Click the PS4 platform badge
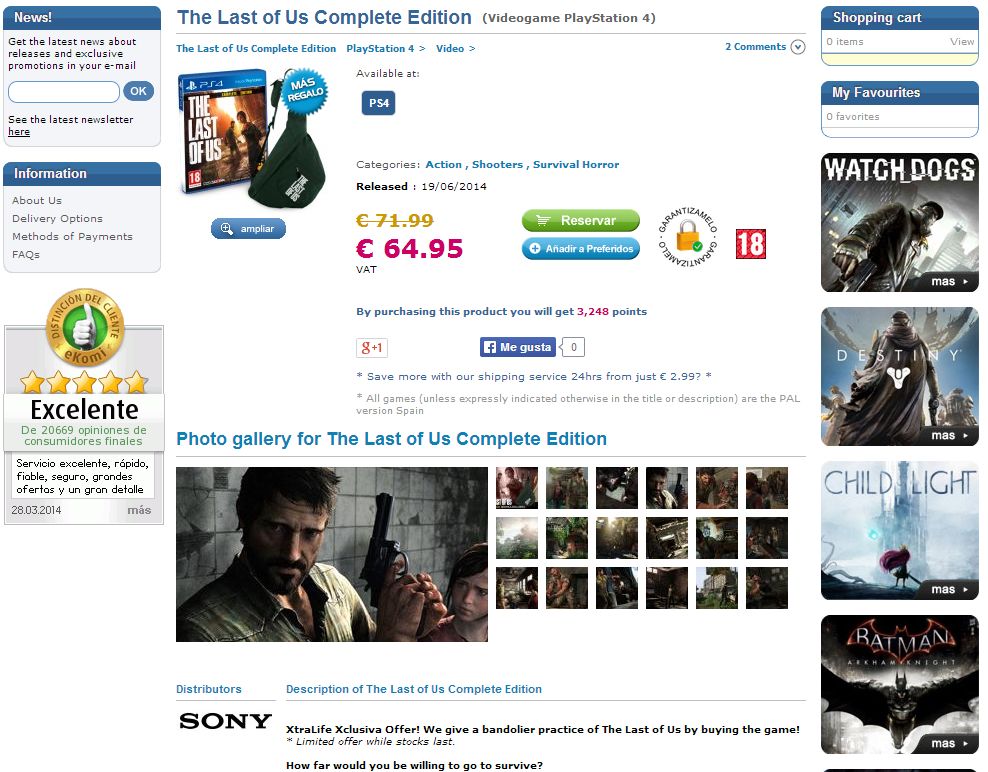The height and width of the screenshot is (772, 988). pos(378,103)
